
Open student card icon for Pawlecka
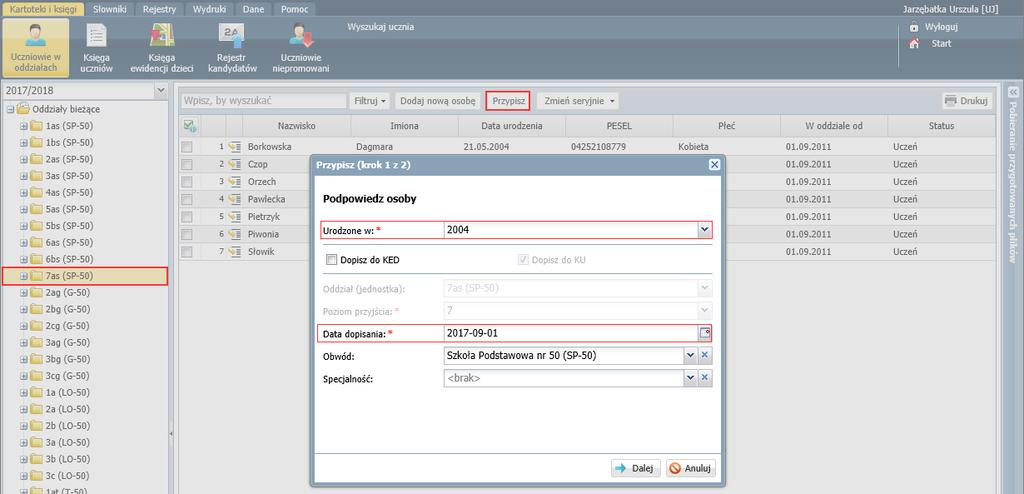(x=235, y=199)
